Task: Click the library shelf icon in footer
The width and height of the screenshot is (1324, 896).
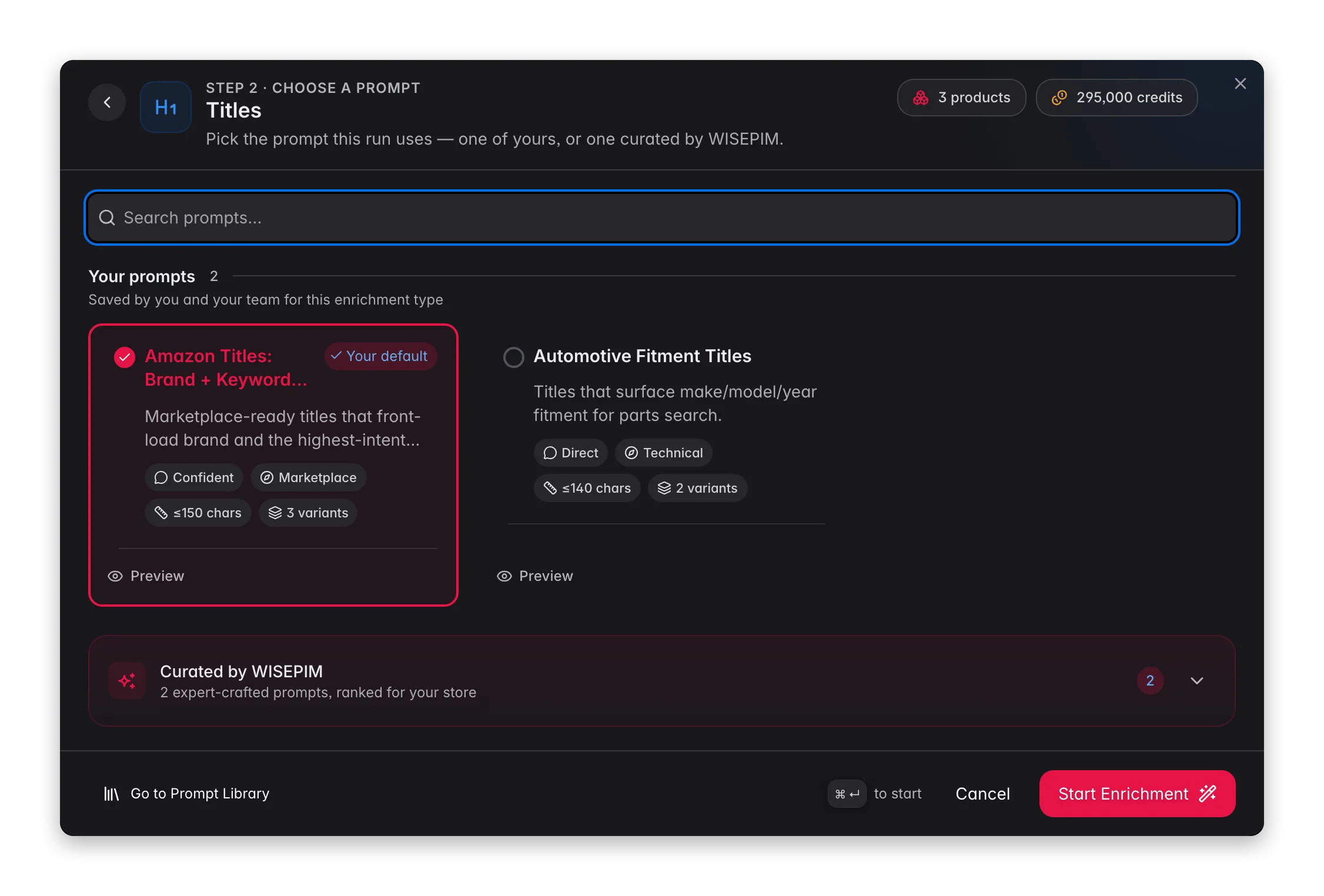Action: (x=112, y=794)
